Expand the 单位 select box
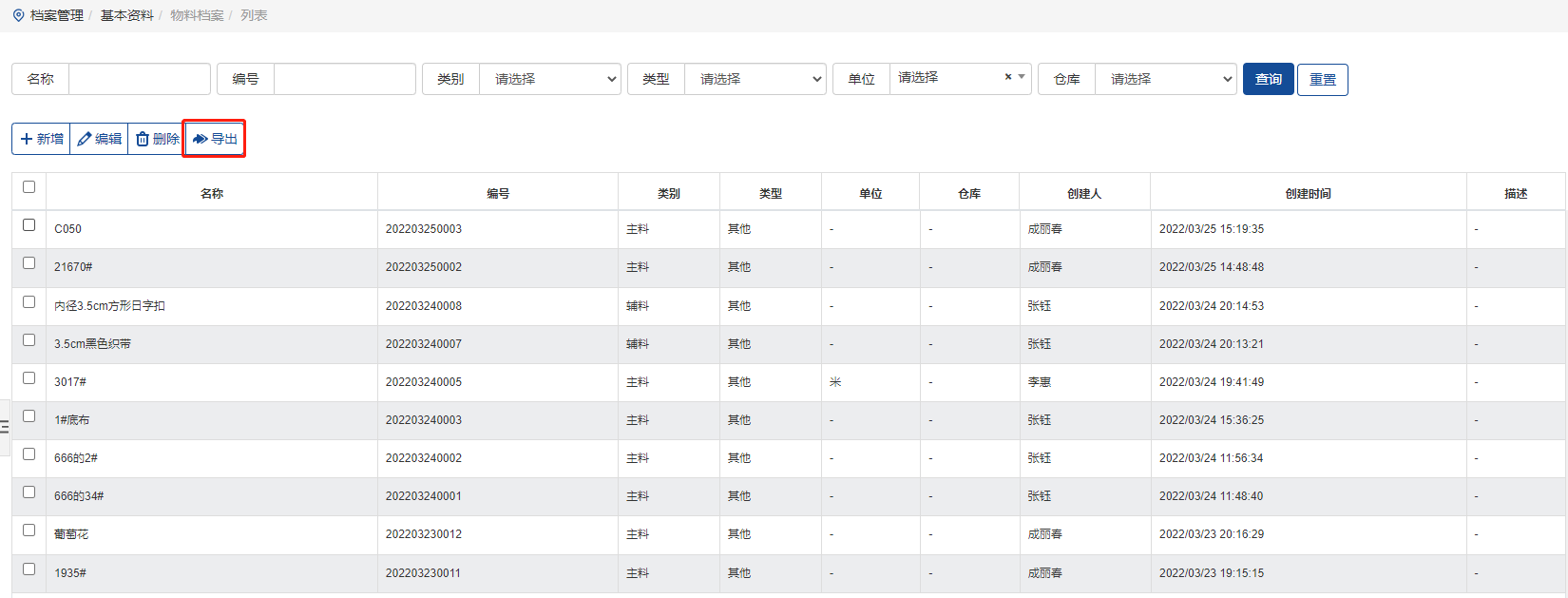 point(950,78)
